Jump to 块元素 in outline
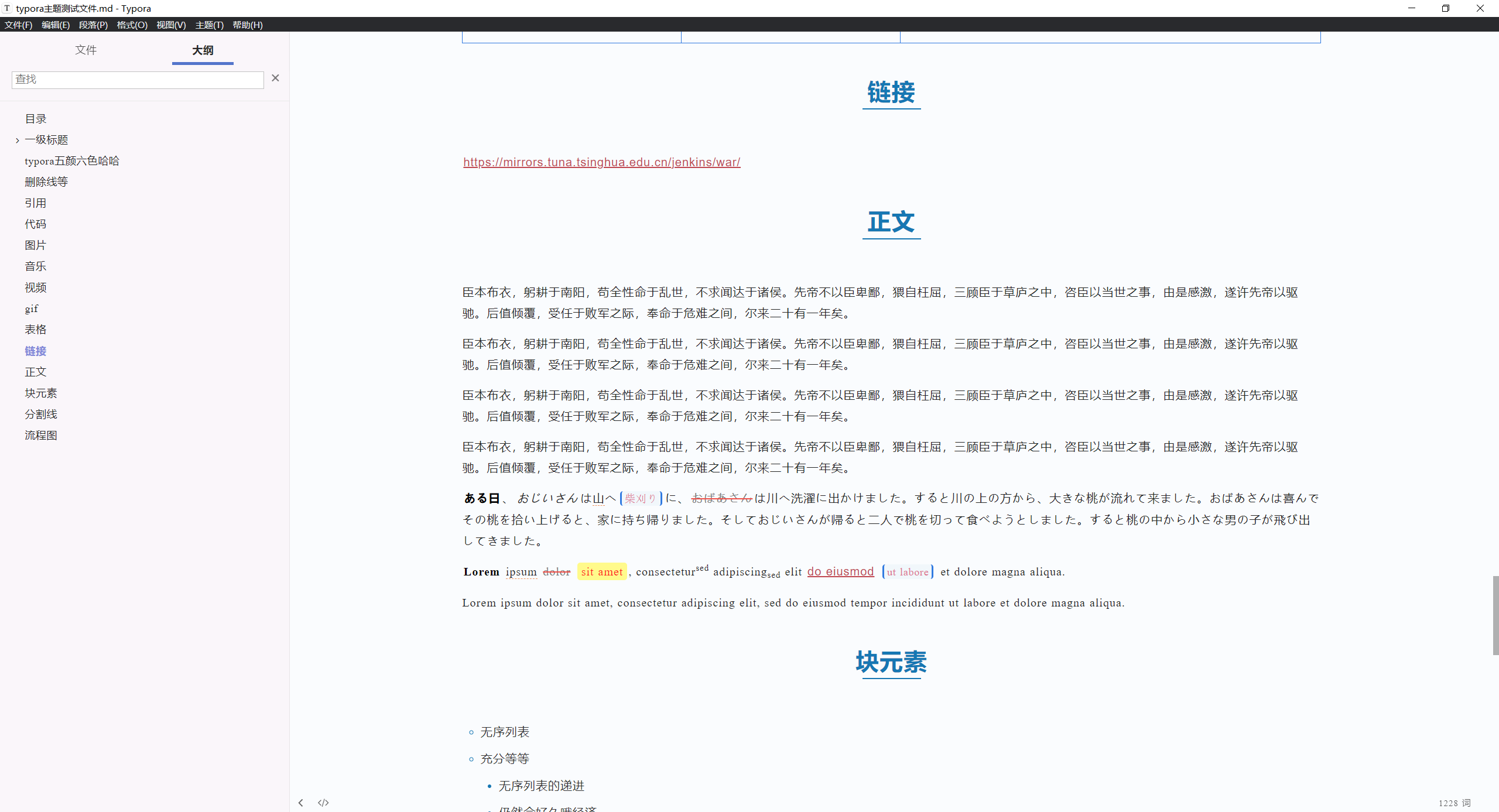The height and width of the screenshot is (812, 1499). click(x=41, y=393)
